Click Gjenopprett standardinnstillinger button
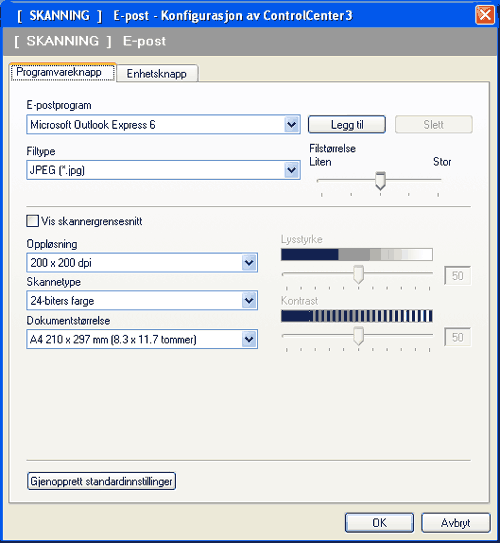The image size is (500, 543). click(x=101, y=481)
